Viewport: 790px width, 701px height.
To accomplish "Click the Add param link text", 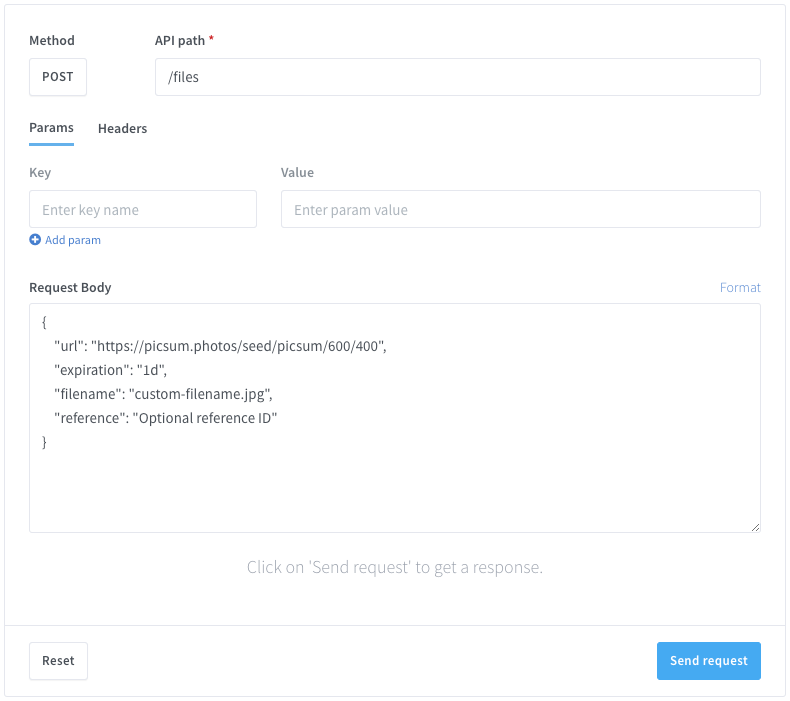I will click(x=73, y=240).
